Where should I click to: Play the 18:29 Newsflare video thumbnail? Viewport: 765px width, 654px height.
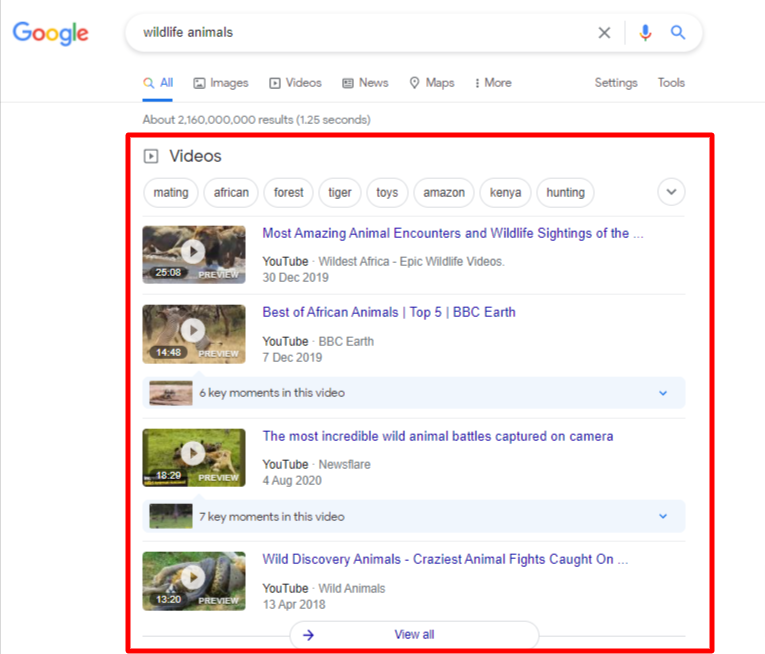pyautogui.click(x=194, y=457)
